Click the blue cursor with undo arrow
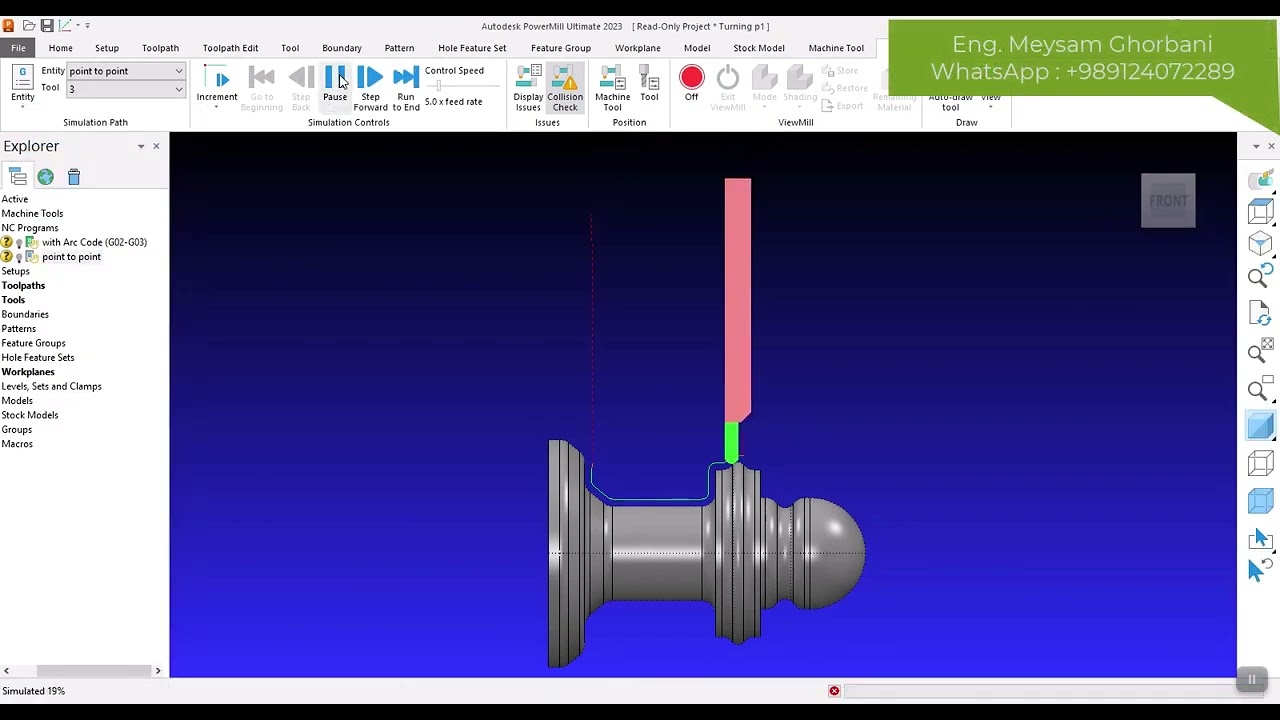This screenshot has height=720, width=1280. coord(1258,569)
